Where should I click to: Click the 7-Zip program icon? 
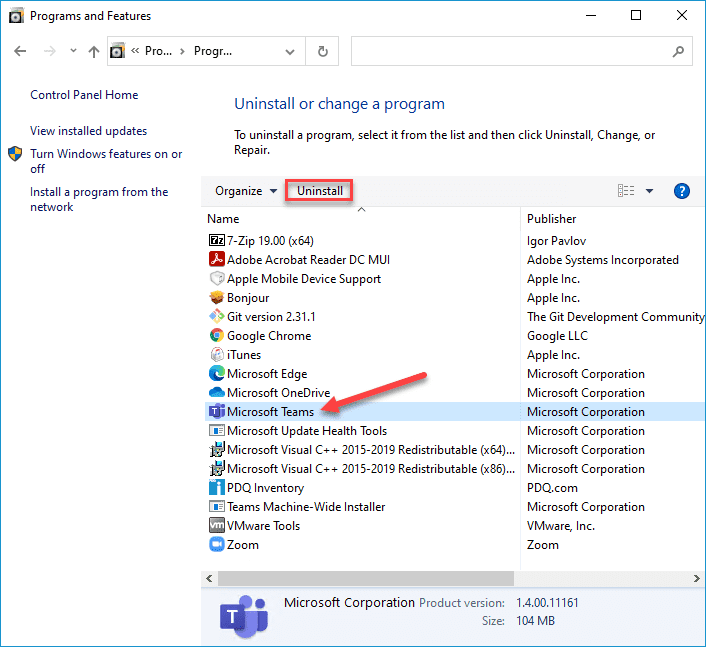(217, 240)
